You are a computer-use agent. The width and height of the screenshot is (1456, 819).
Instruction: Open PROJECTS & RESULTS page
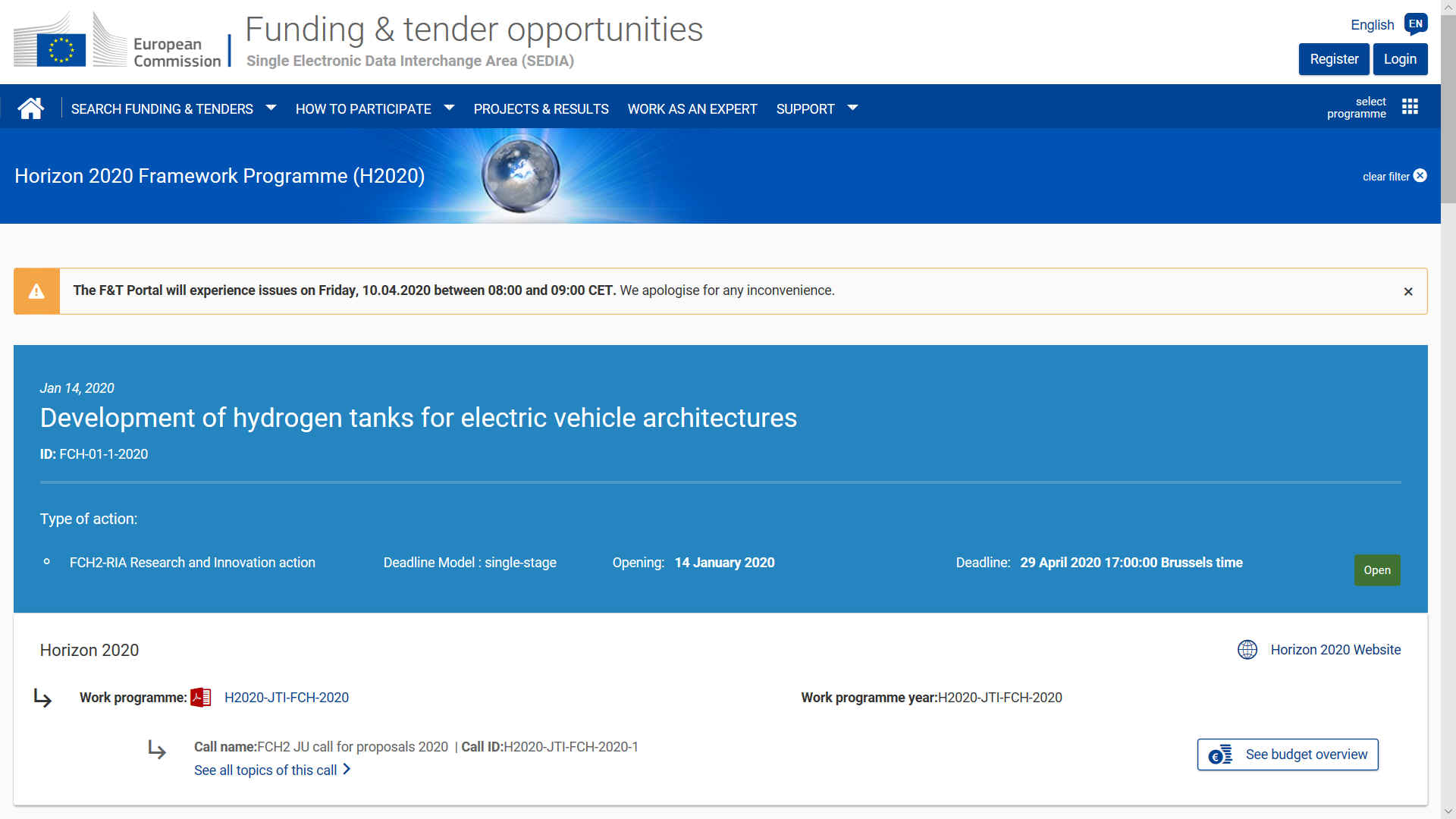click(x=541, y=109)
